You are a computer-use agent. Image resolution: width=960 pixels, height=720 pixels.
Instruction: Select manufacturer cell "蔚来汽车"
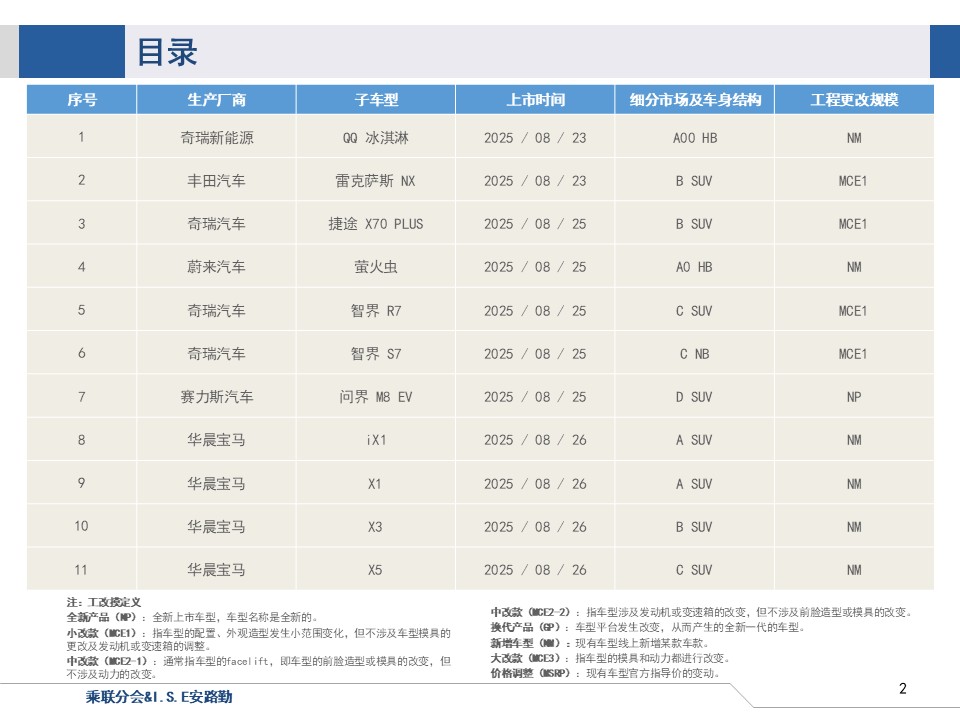216,267
